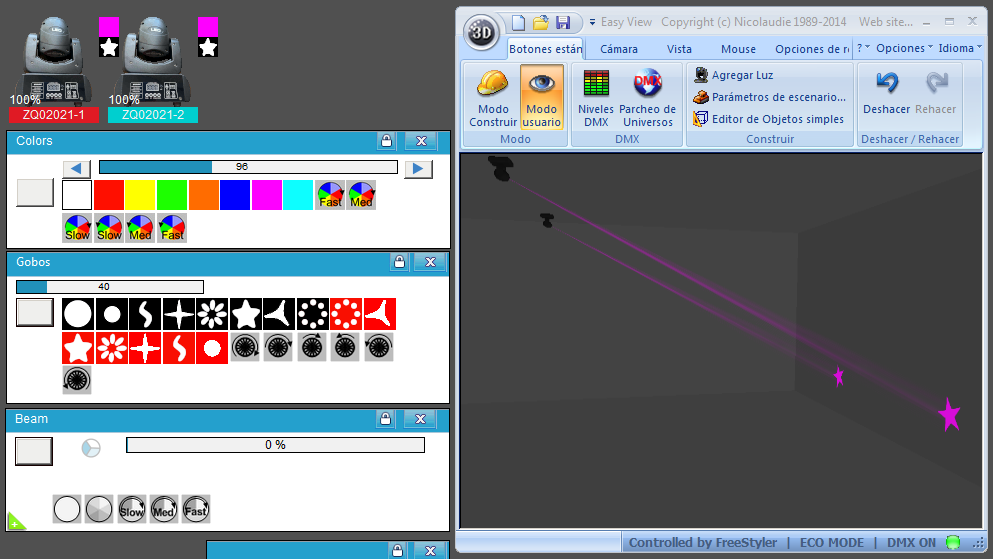The width and height of the screenshot is (993, 559).
Task: Click Med color wheel in top row
Action: (x=362, y=194)
